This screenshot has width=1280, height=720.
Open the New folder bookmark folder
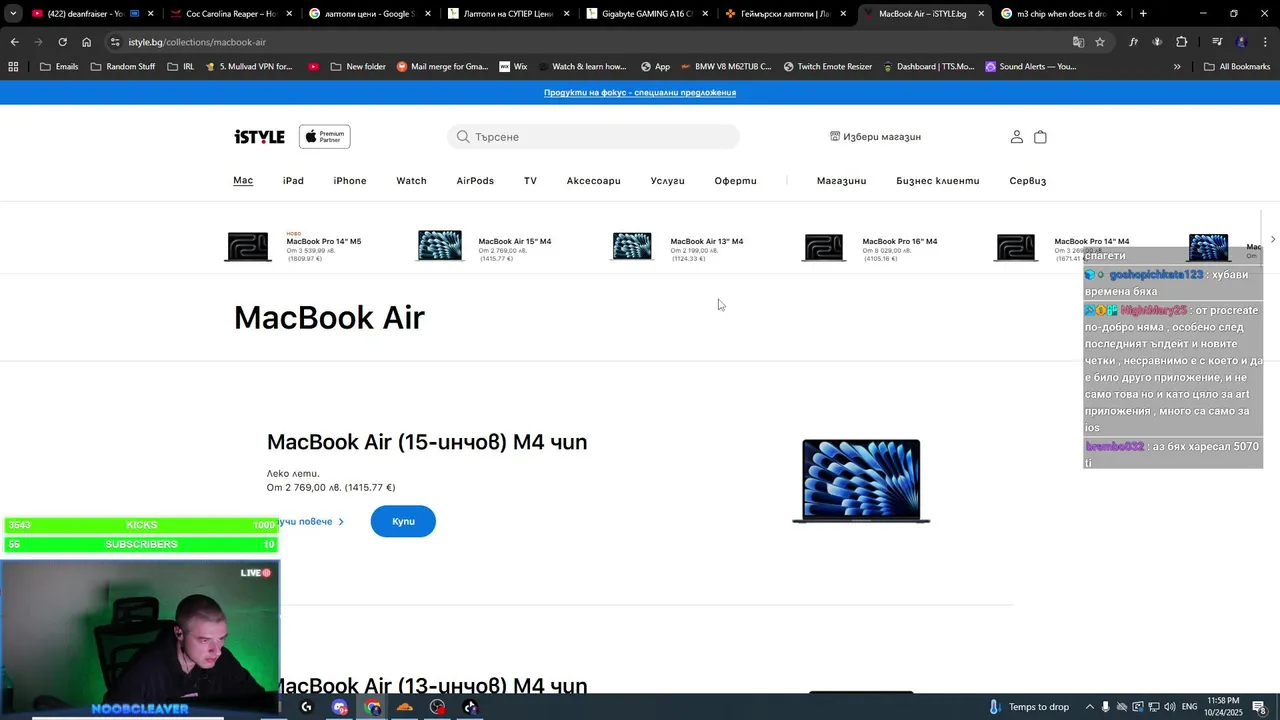(x=357, y=67)
